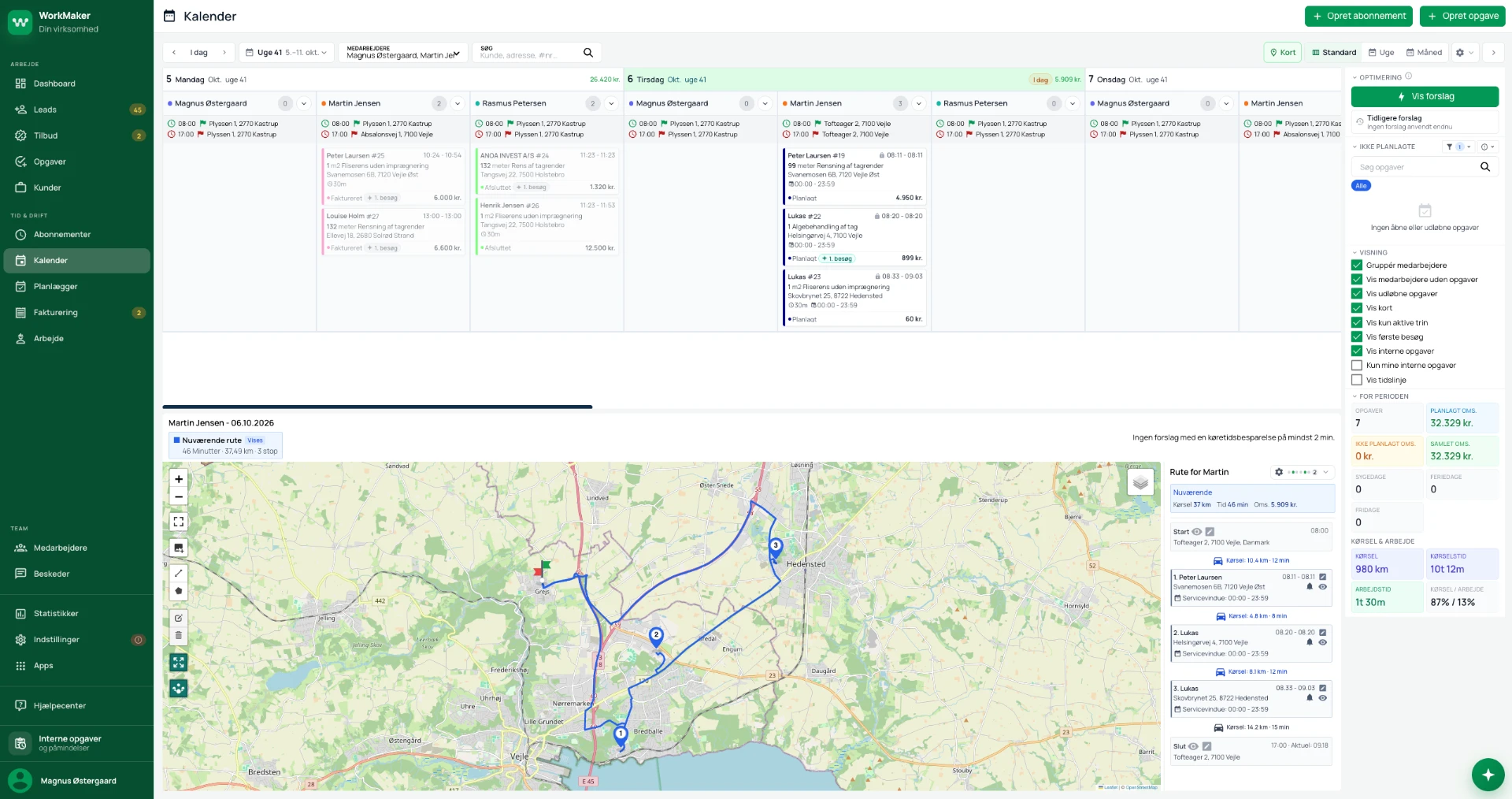Click Opret opgave button

click(1462, 16)
